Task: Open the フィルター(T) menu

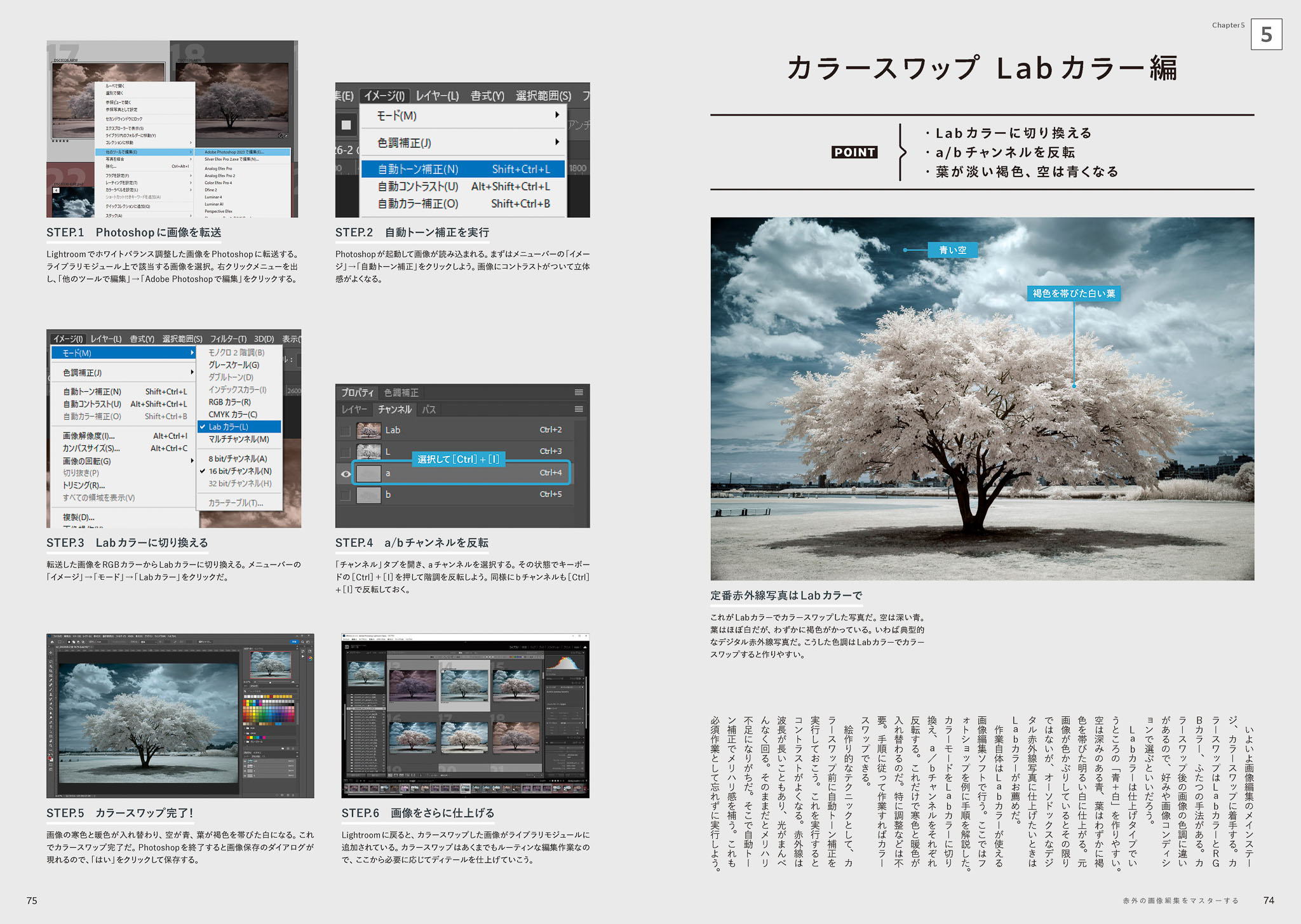Action: [228, 339]
